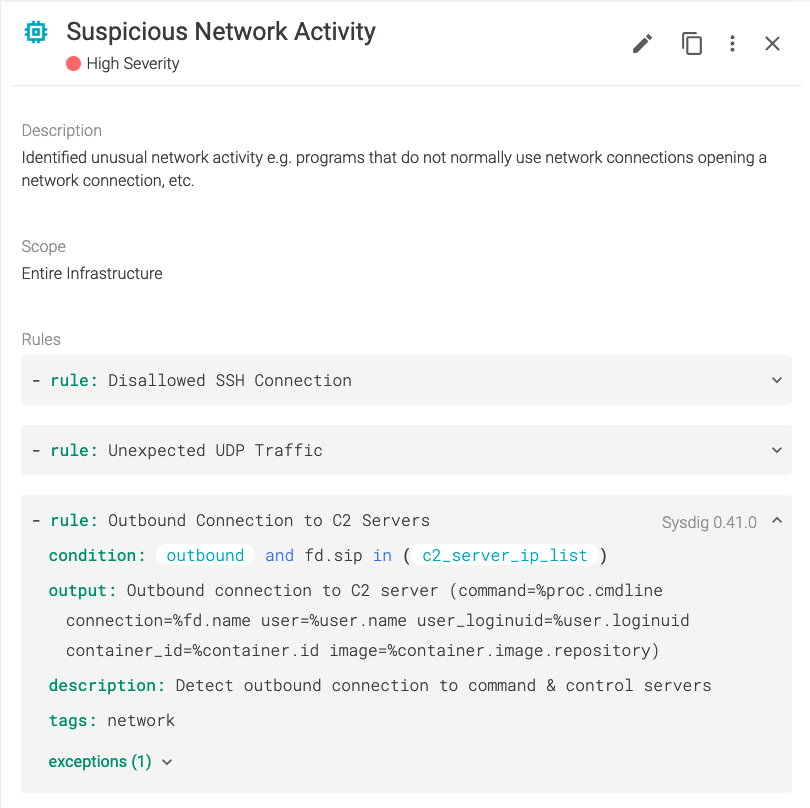Screen dimensions: 810x808
Task: Duplicate the policy with copy icon
Action: (692, 43)
